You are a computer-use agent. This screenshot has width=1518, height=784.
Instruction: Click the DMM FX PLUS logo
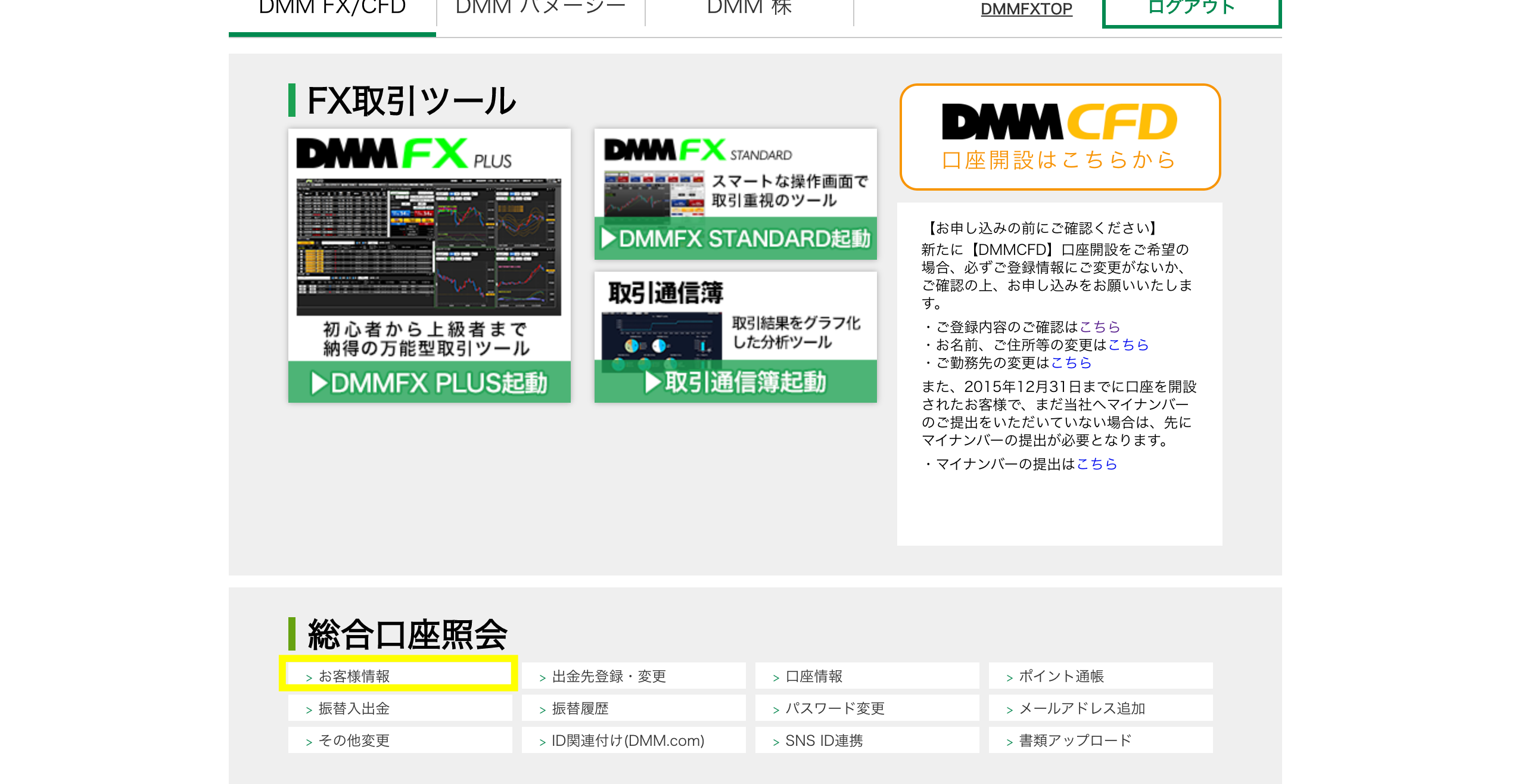pyautogui.click(x=404, y=153)
